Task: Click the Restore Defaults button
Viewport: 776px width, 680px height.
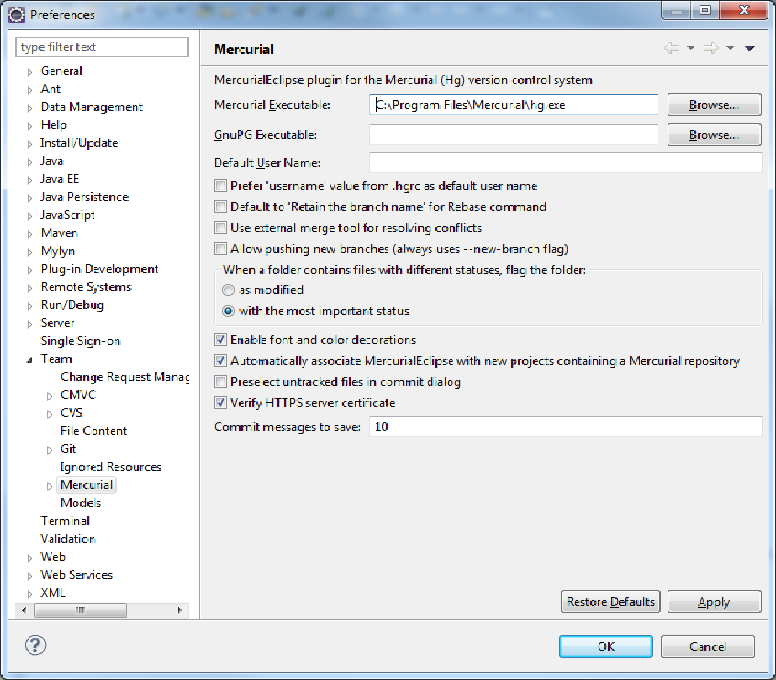Action: pyautogui.click(x=611, y=601)
